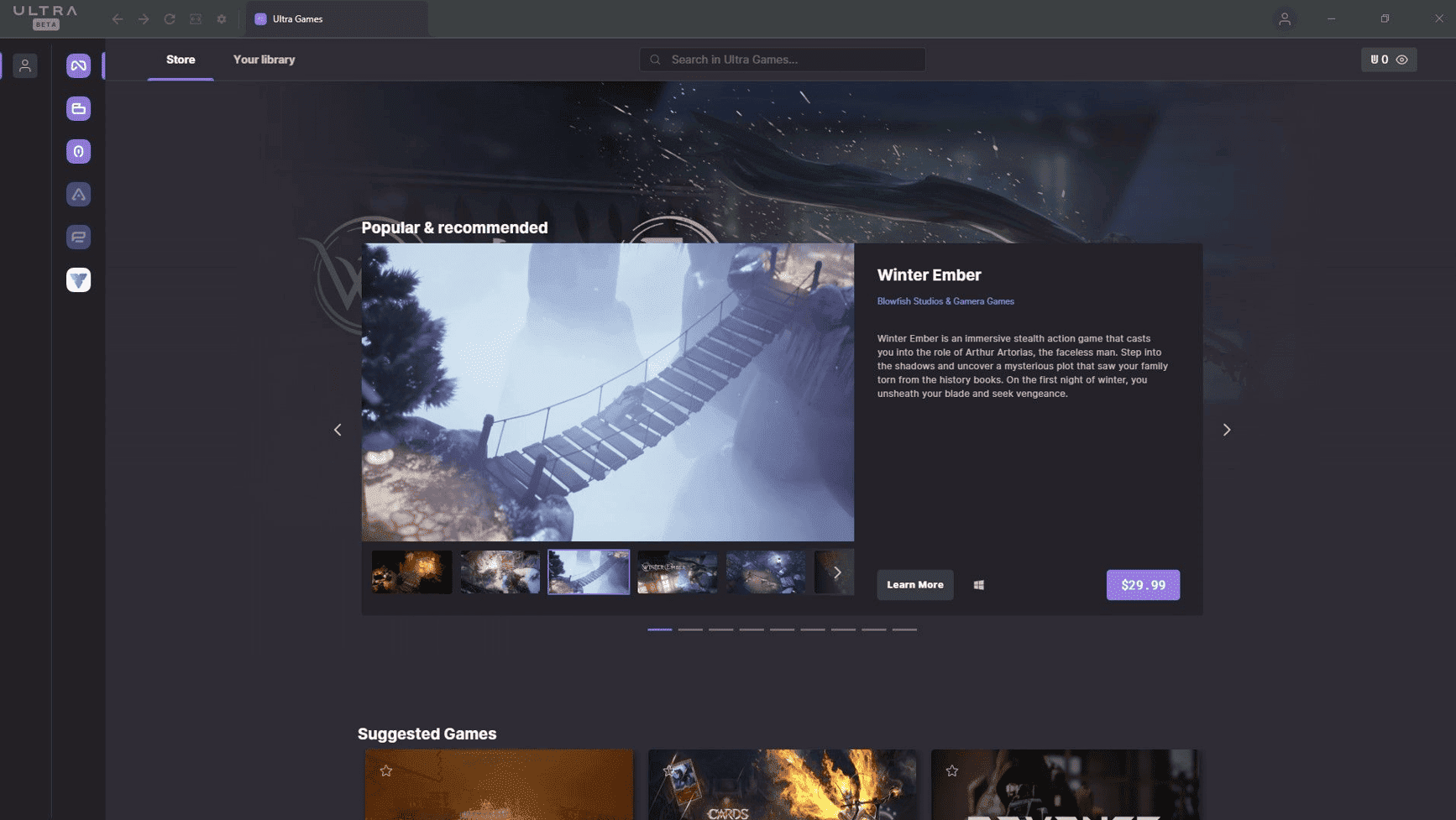Go back a slide using the left chevron
This screenshot has width=1456, height=820.
tap(337, 429)
